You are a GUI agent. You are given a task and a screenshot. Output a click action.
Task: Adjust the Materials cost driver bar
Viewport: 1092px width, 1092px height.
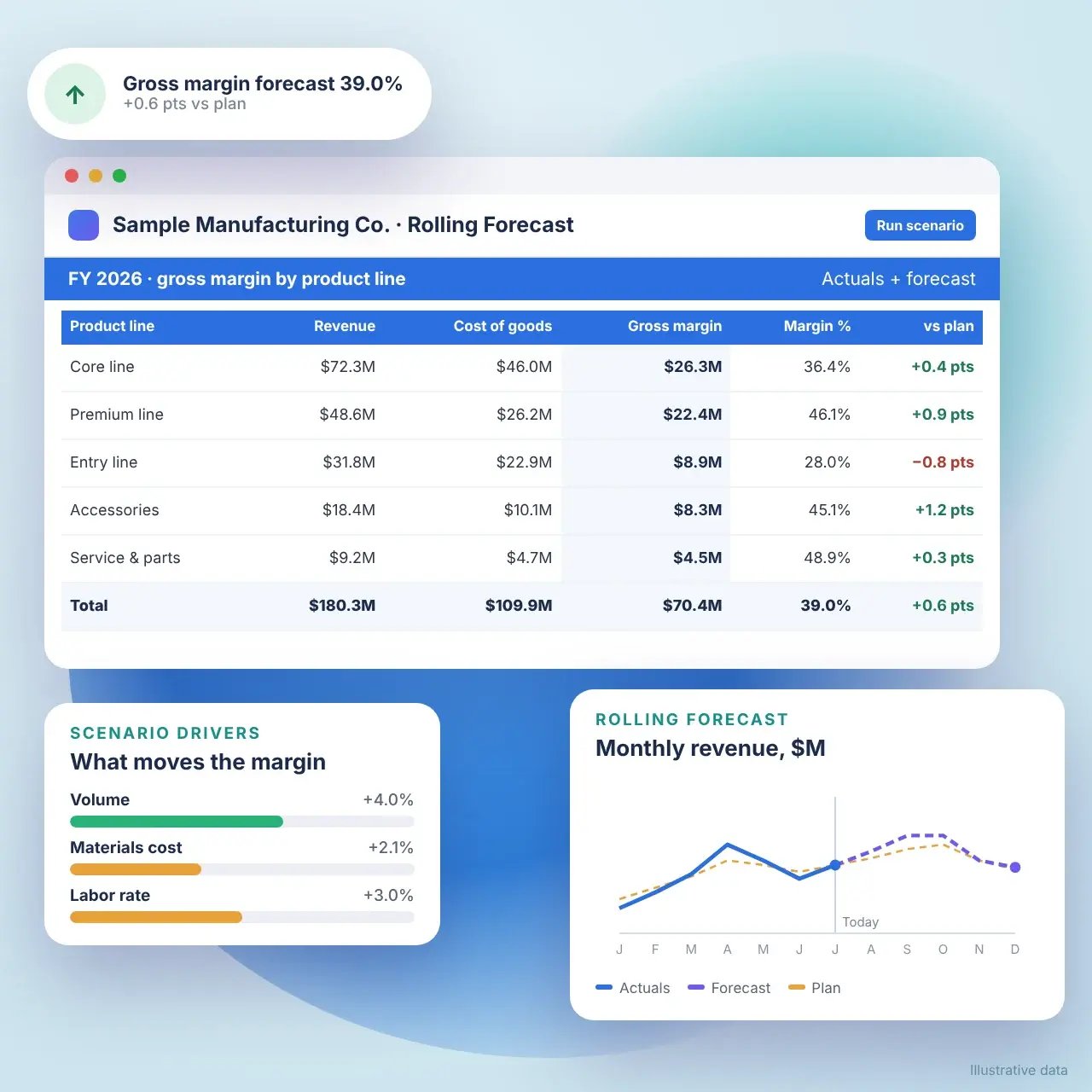tap(136, 869)
